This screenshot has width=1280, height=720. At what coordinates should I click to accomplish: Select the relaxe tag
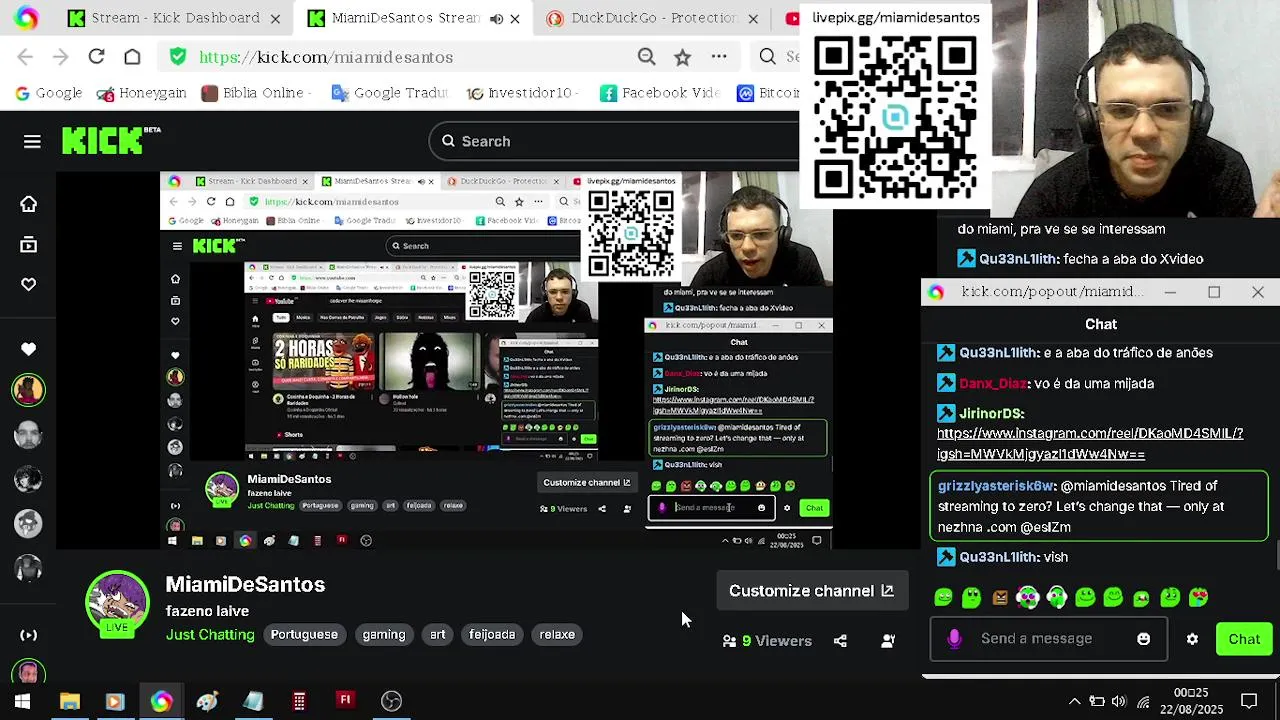pos(557,635)
